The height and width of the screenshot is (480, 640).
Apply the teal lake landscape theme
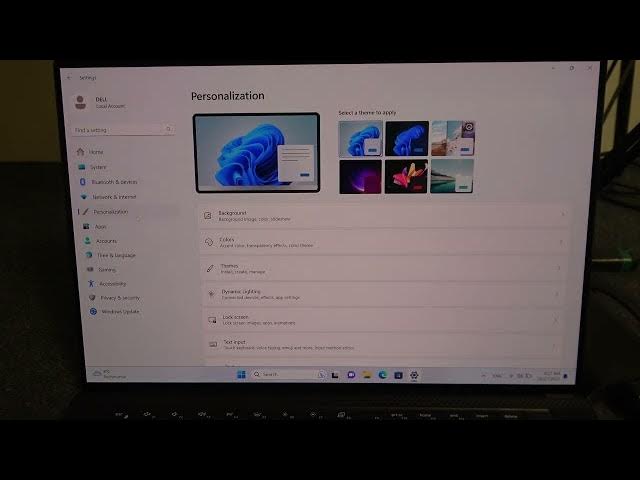click(452, 176)
